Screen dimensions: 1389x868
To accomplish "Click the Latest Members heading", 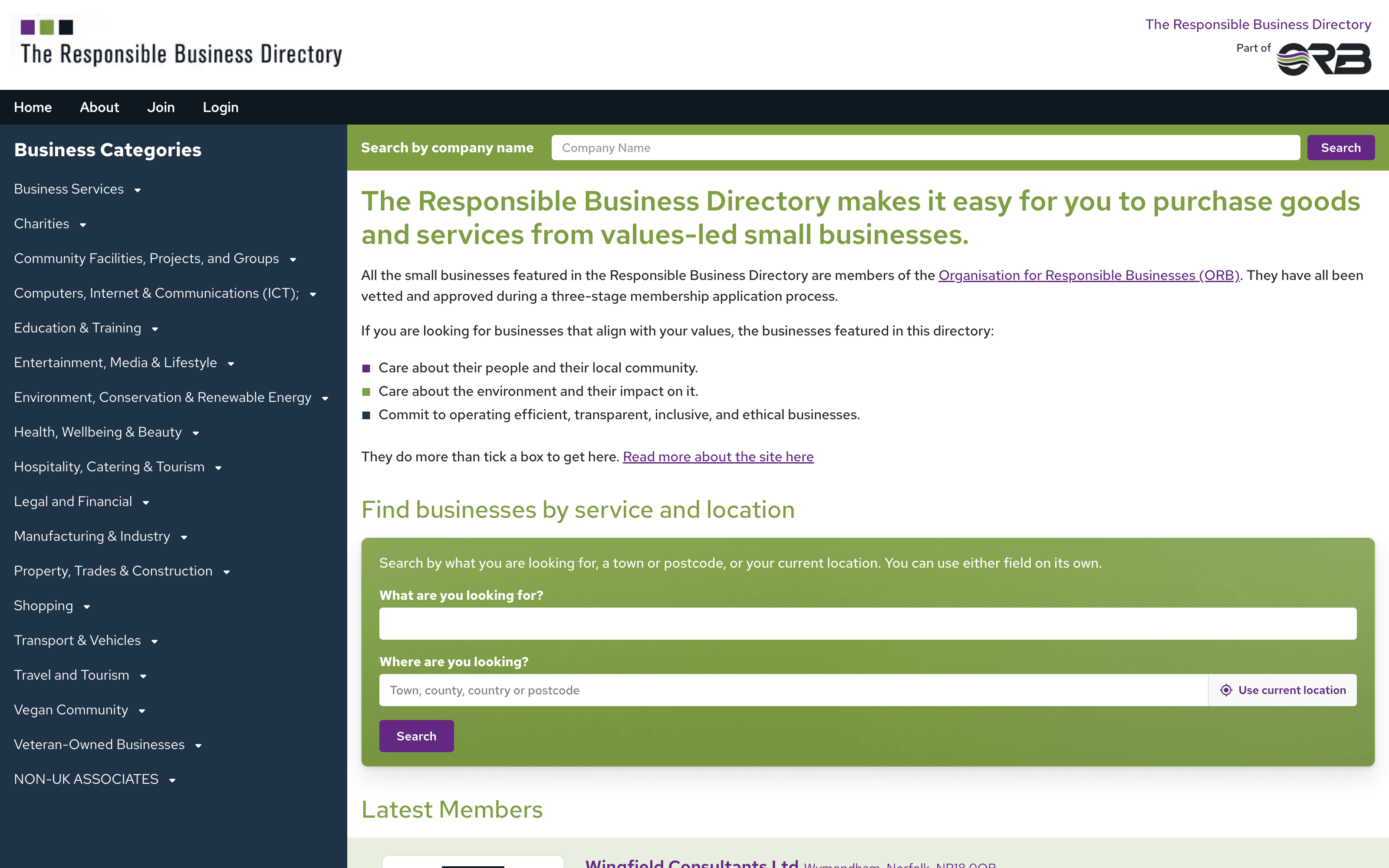I will tap(452, 809).
